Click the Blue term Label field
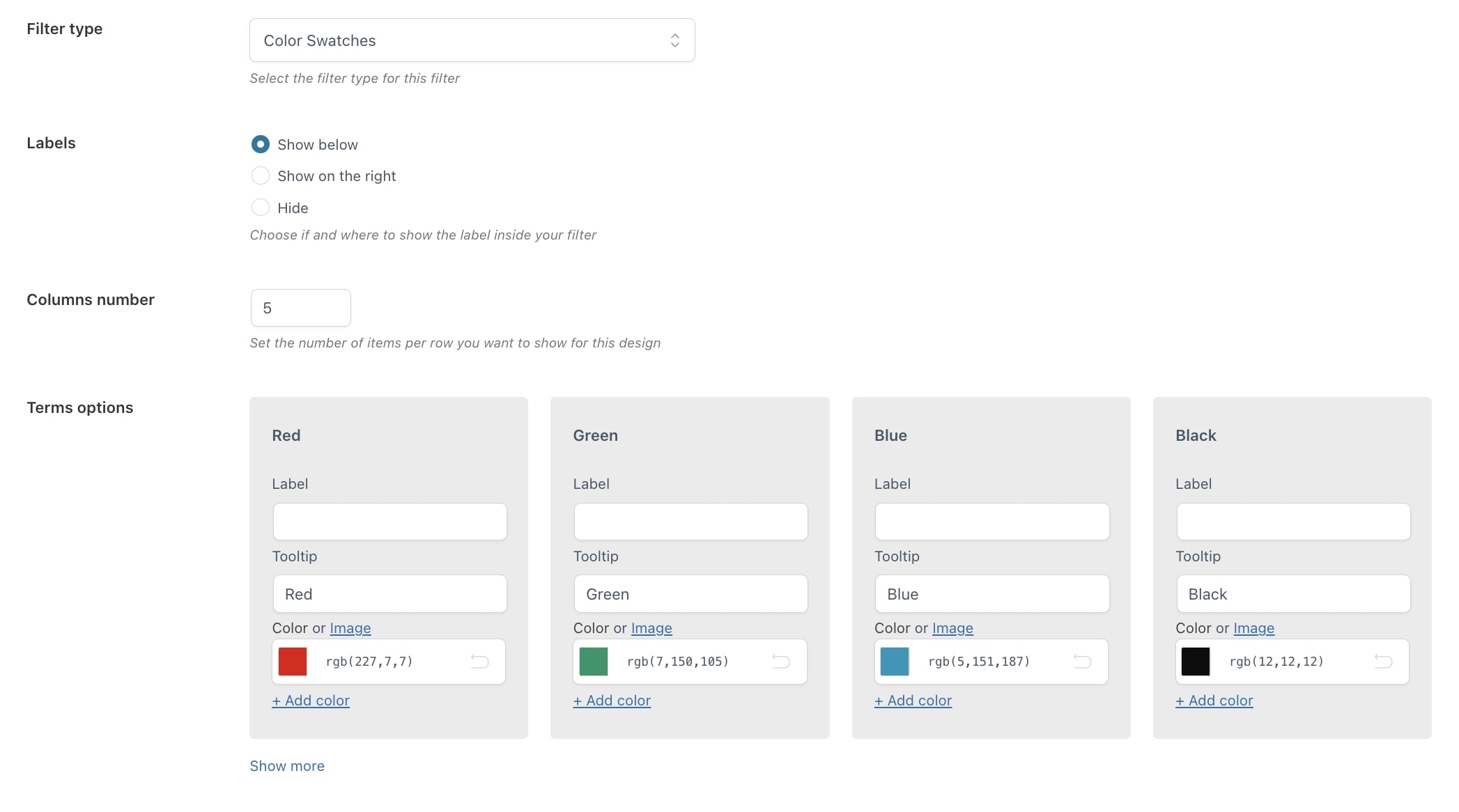 point(991,522)
